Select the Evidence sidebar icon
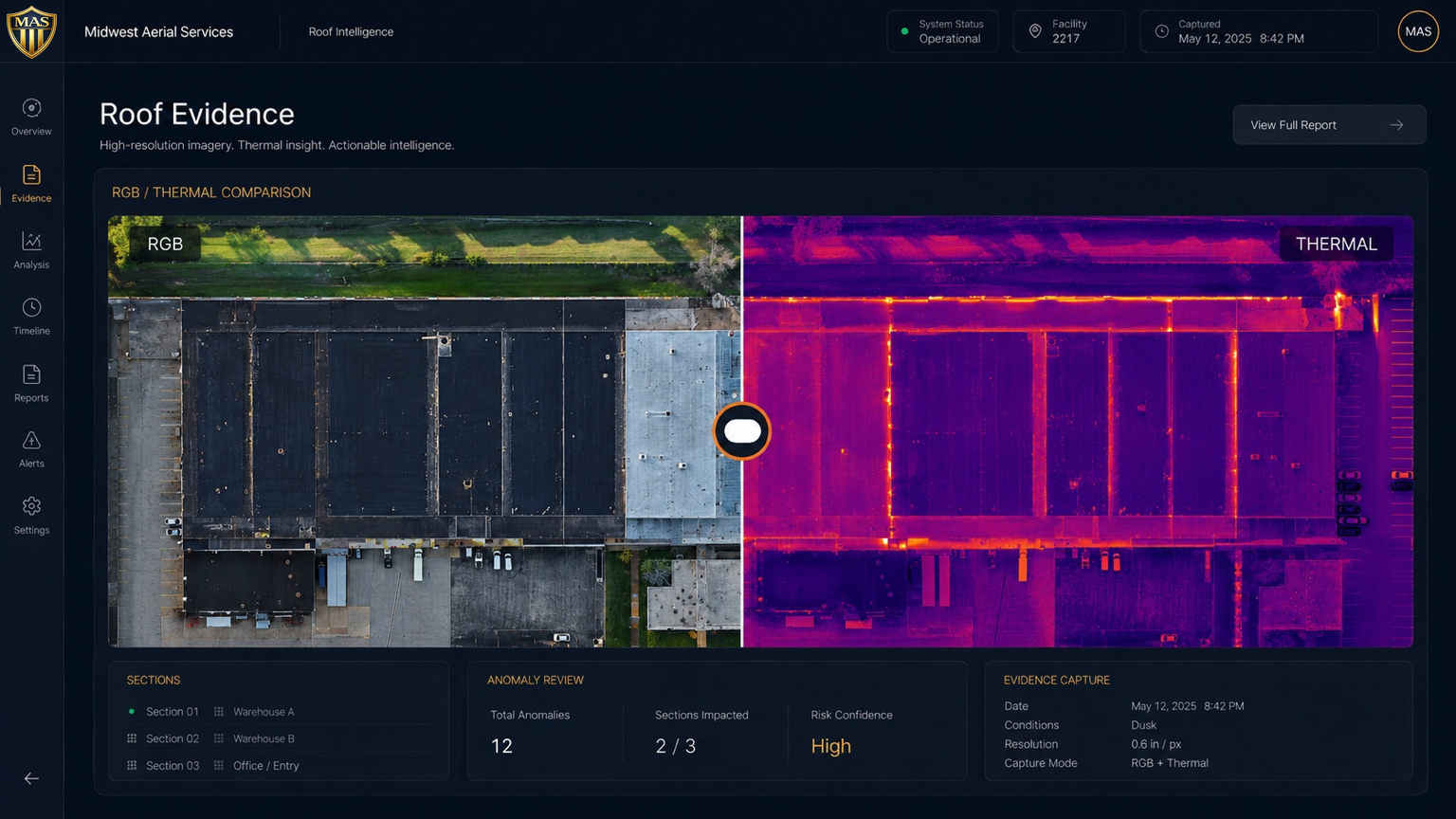 (x=31, y=174)
